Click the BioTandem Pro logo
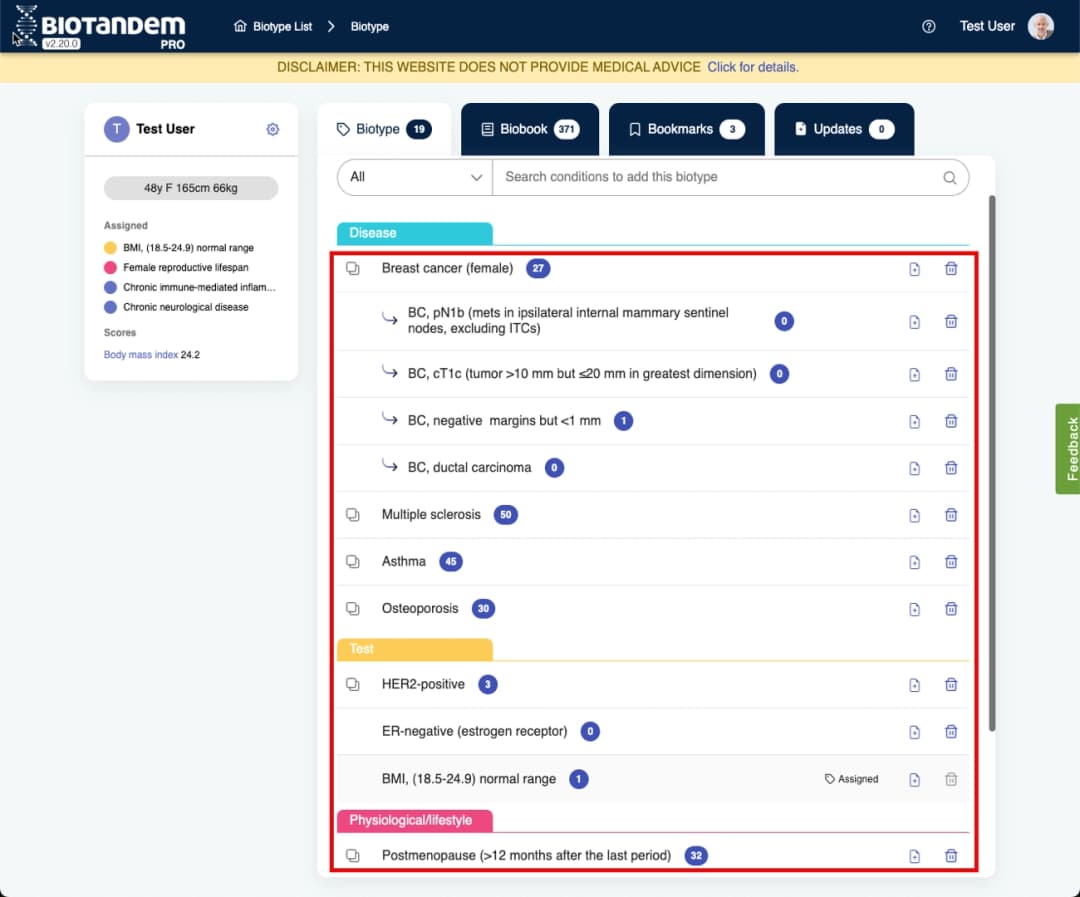The height and width of the screenshot is (897, 1080). pos(99,26)
